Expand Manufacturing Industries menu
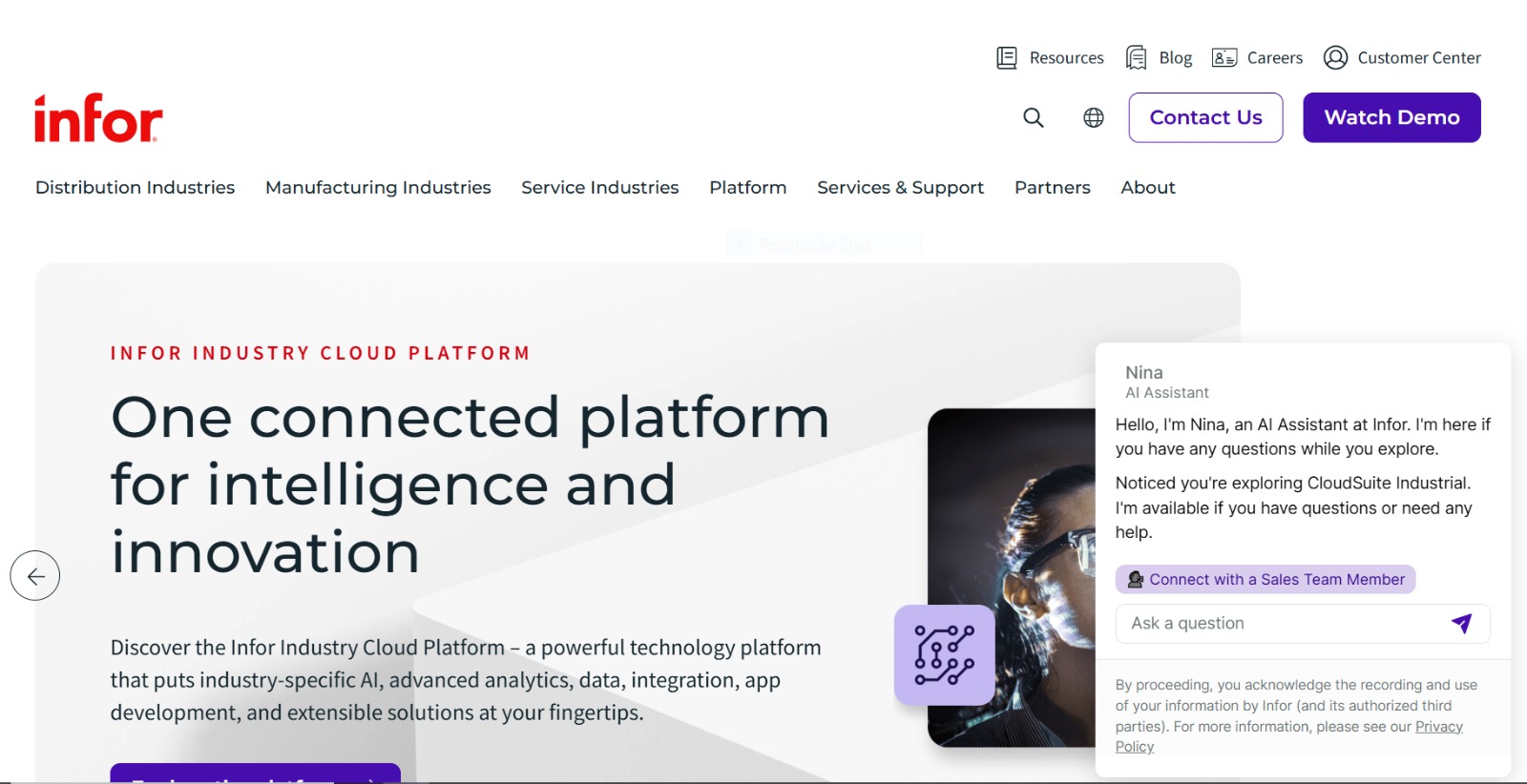Viewport: 1527px width, 784px height. click(378, 188)
